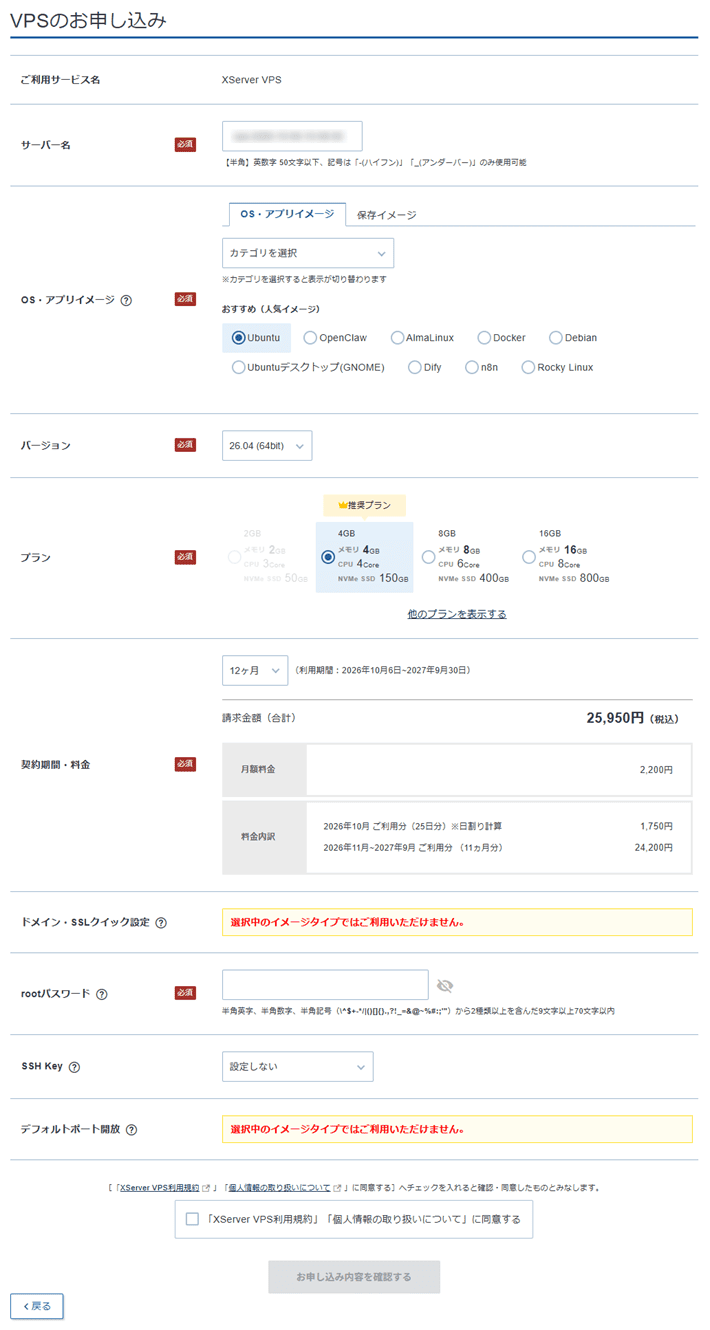This screenshot has height=1330, width=710.
Task: Click external link icon after XServer VPS利用規約
Action: point(206,1188)
